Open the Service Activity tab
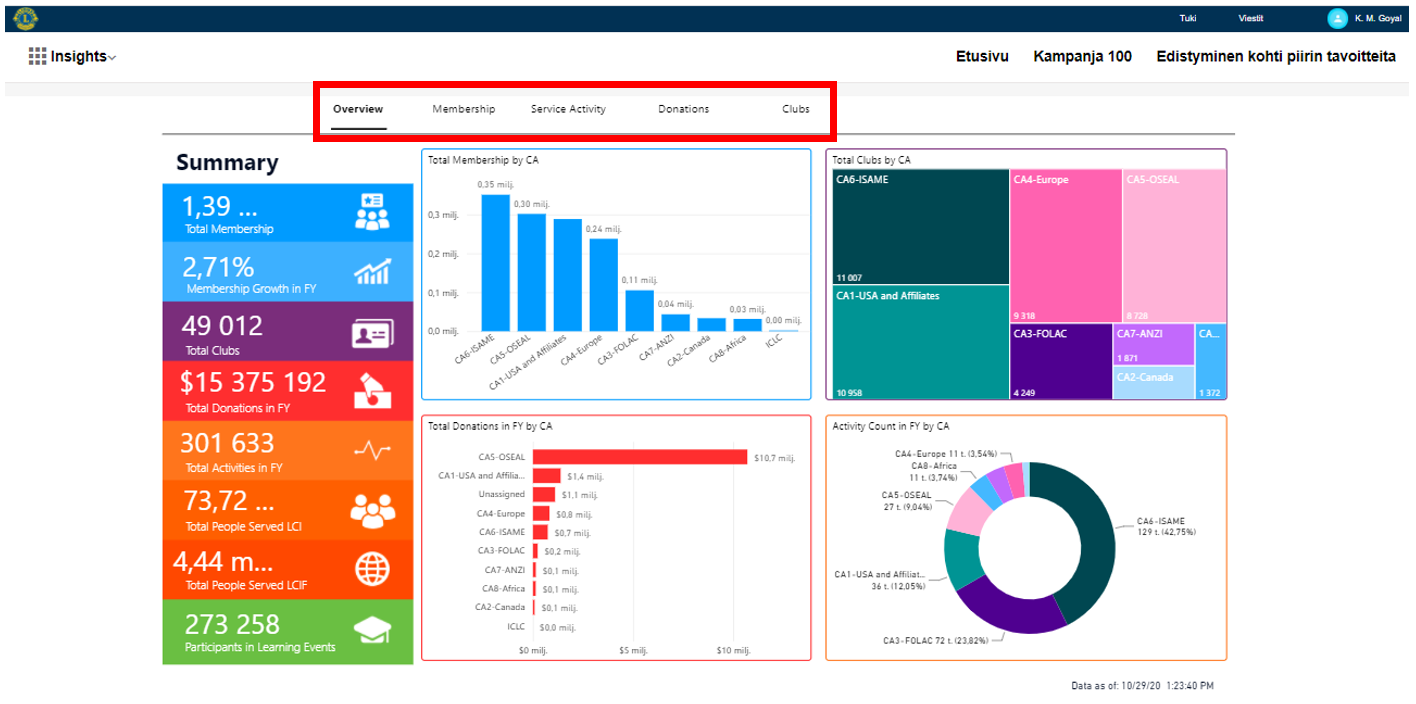Viewport: 1416px width, 704px height. pyautogui.click(x=568, y=109)
